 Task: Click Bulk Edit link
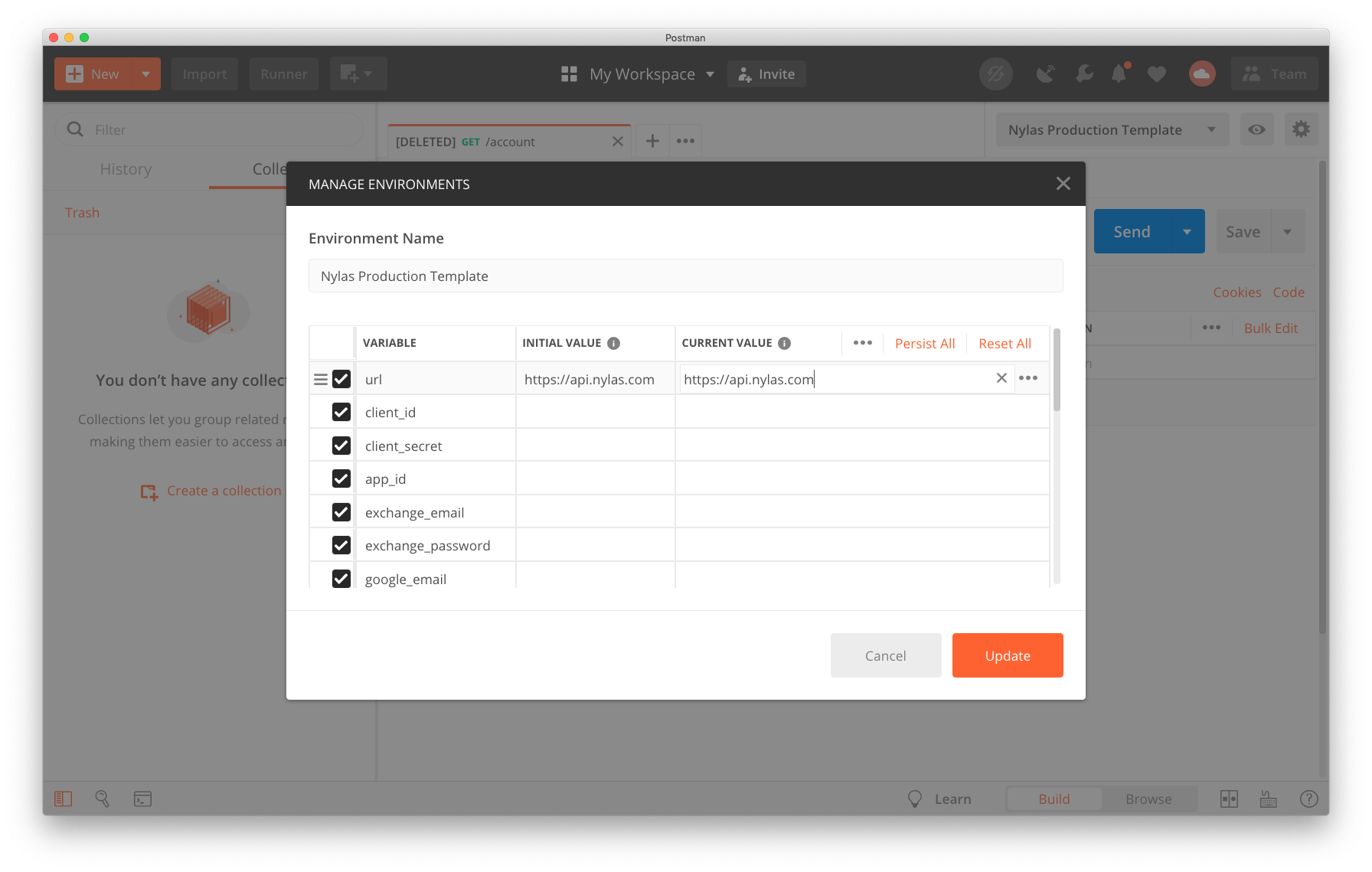(x=1271, y=328)
